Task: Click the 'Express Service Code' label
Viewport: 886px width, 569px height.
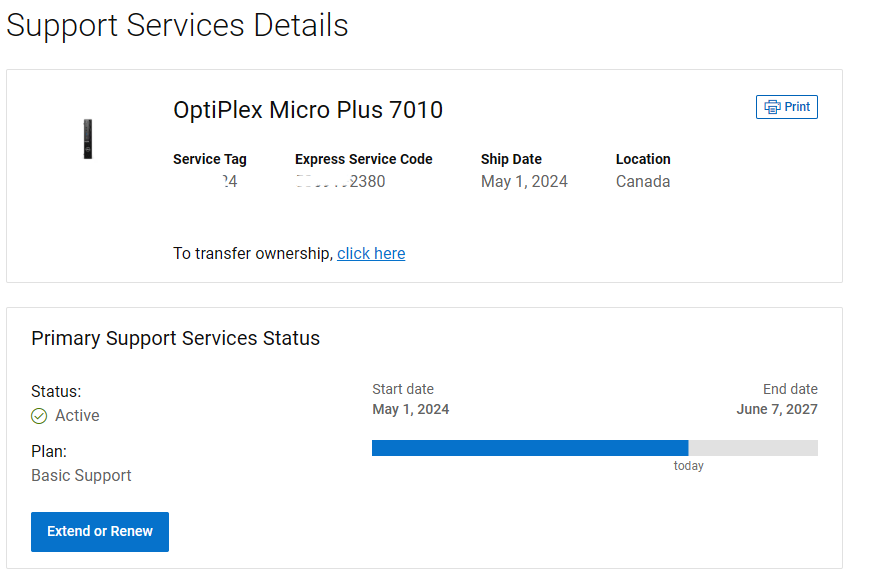Action: pyautogui.click(x=363, y=159)
